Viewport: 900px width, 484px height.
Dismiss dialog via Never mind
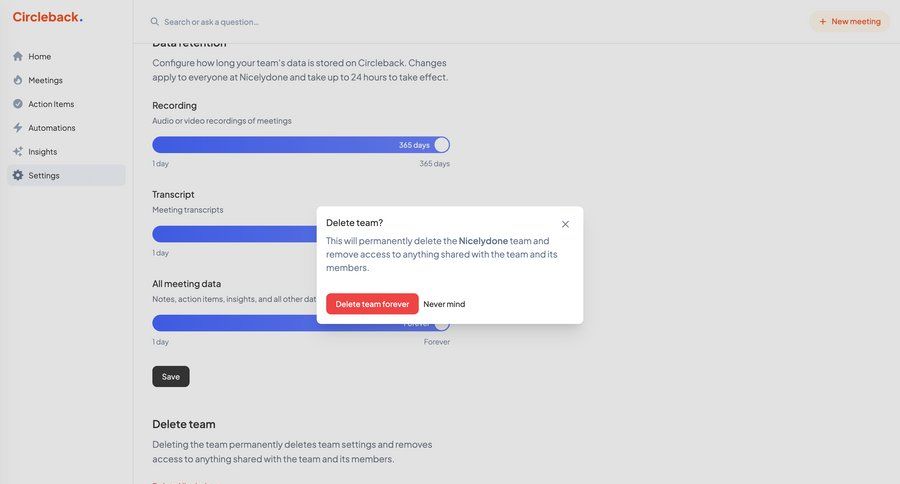(x=444, y=304)
